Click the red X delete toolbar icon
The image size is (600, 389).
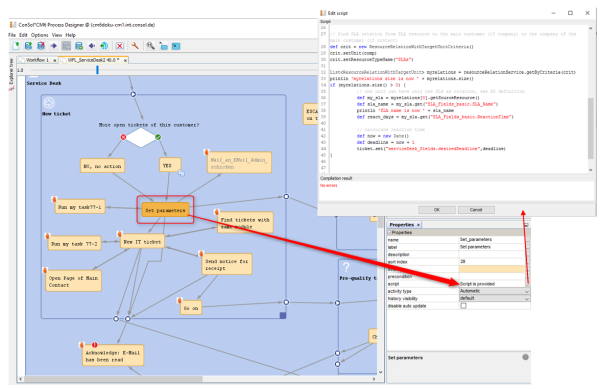click(x=120, y=46)
